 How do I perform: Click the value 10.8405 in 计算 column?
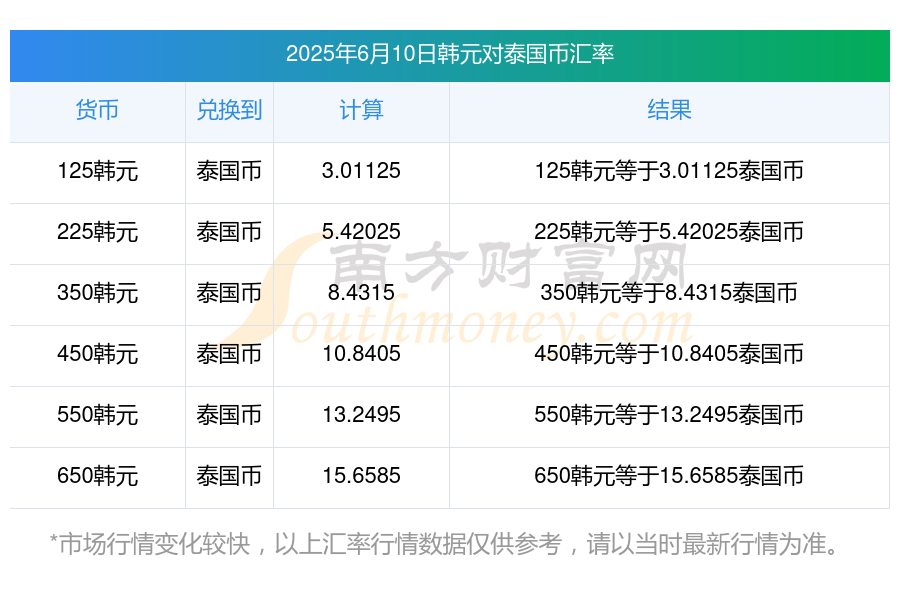click(361, 353)
